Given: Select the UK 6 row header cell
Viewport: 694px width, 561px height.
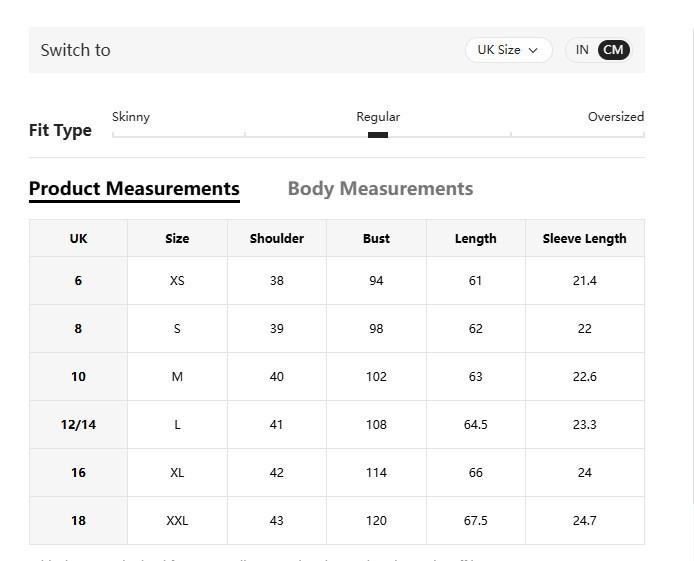Looking at the screenshot, I should (78, 281).
